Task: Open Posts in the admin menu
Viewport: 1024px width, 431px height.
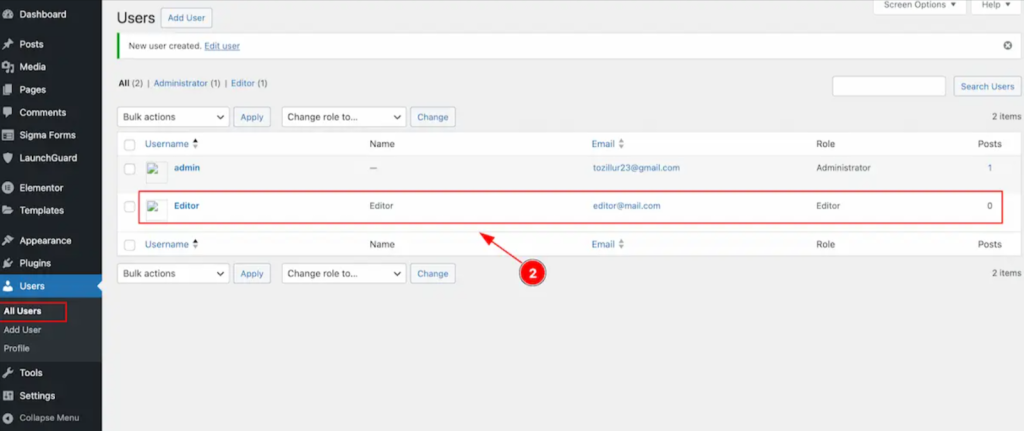Action: coord(31,44)
